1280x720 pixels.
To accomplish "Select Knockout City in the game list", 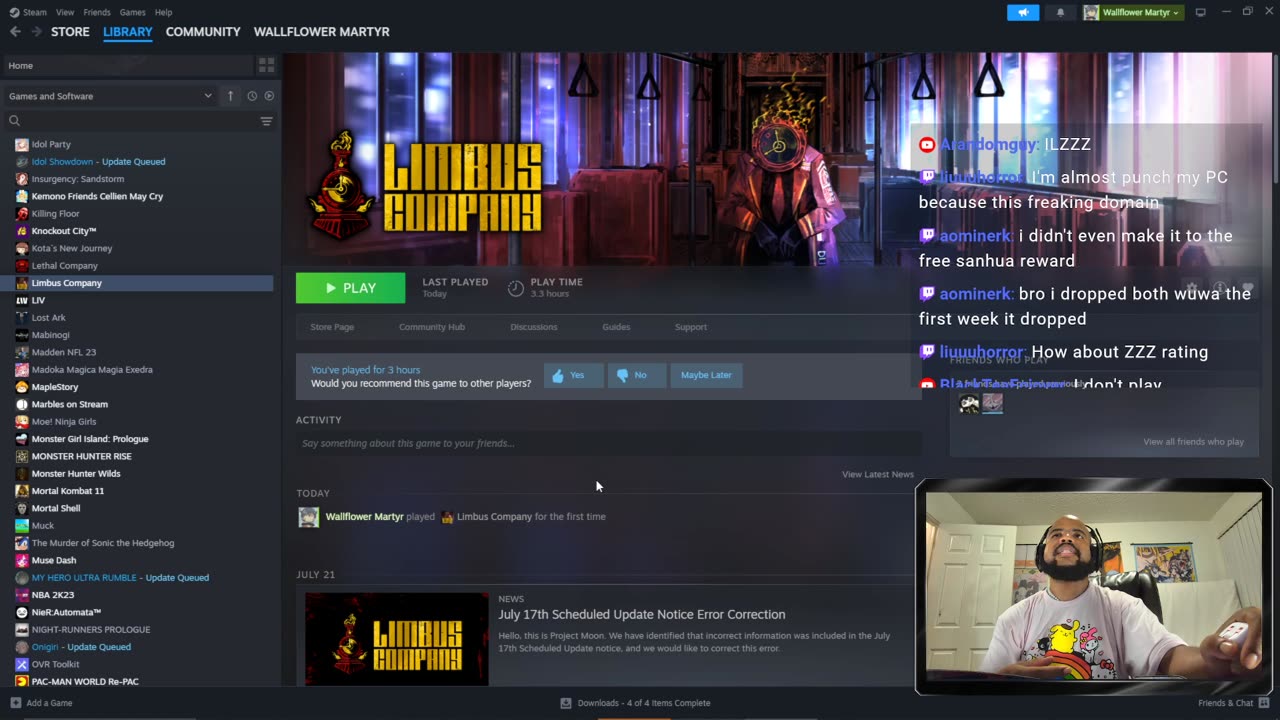I will pyautogui.click(x=64, y=231).
